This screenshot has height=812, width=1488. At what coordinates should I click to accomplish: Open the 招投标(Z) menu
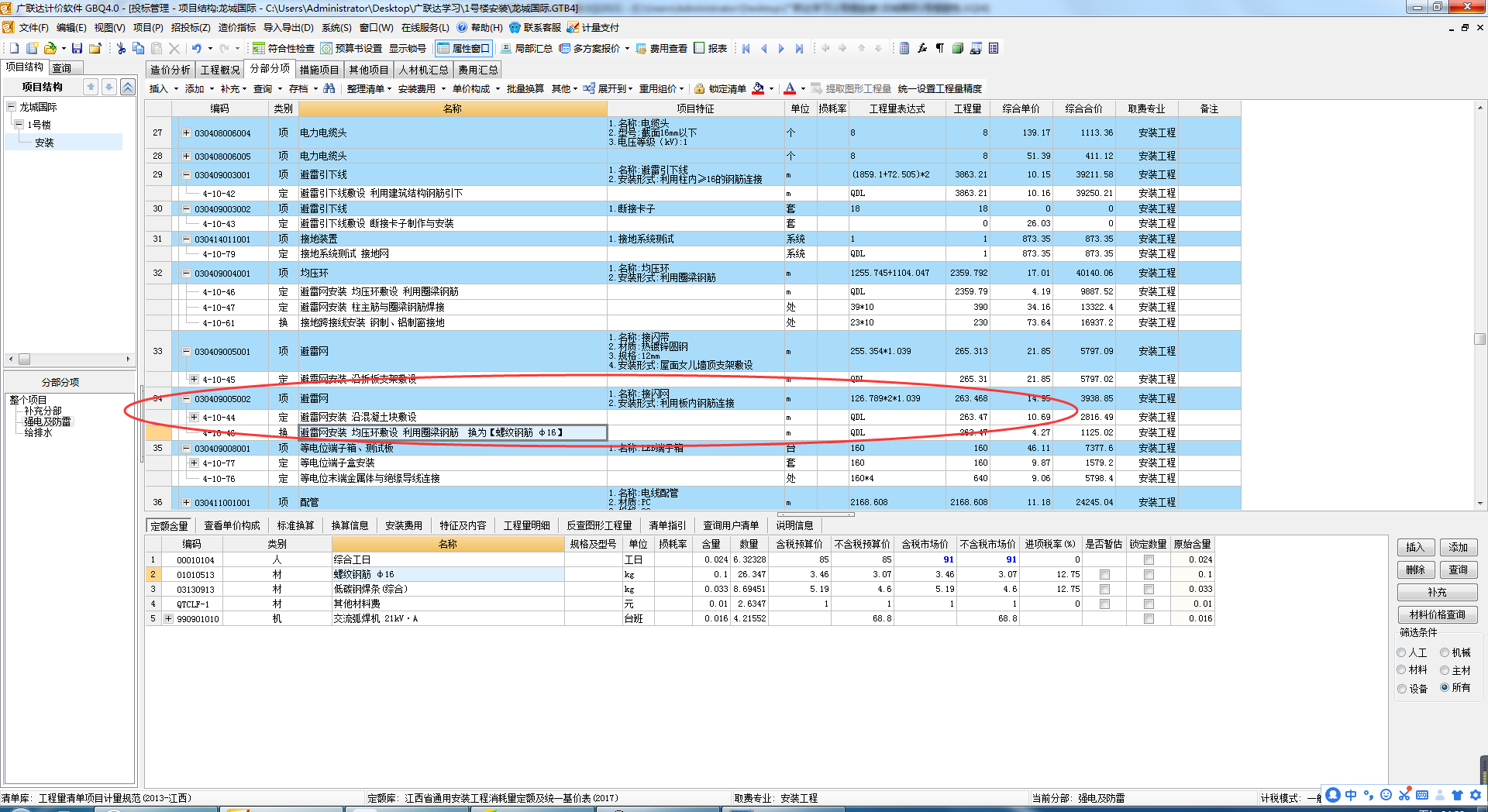[190, 27]
